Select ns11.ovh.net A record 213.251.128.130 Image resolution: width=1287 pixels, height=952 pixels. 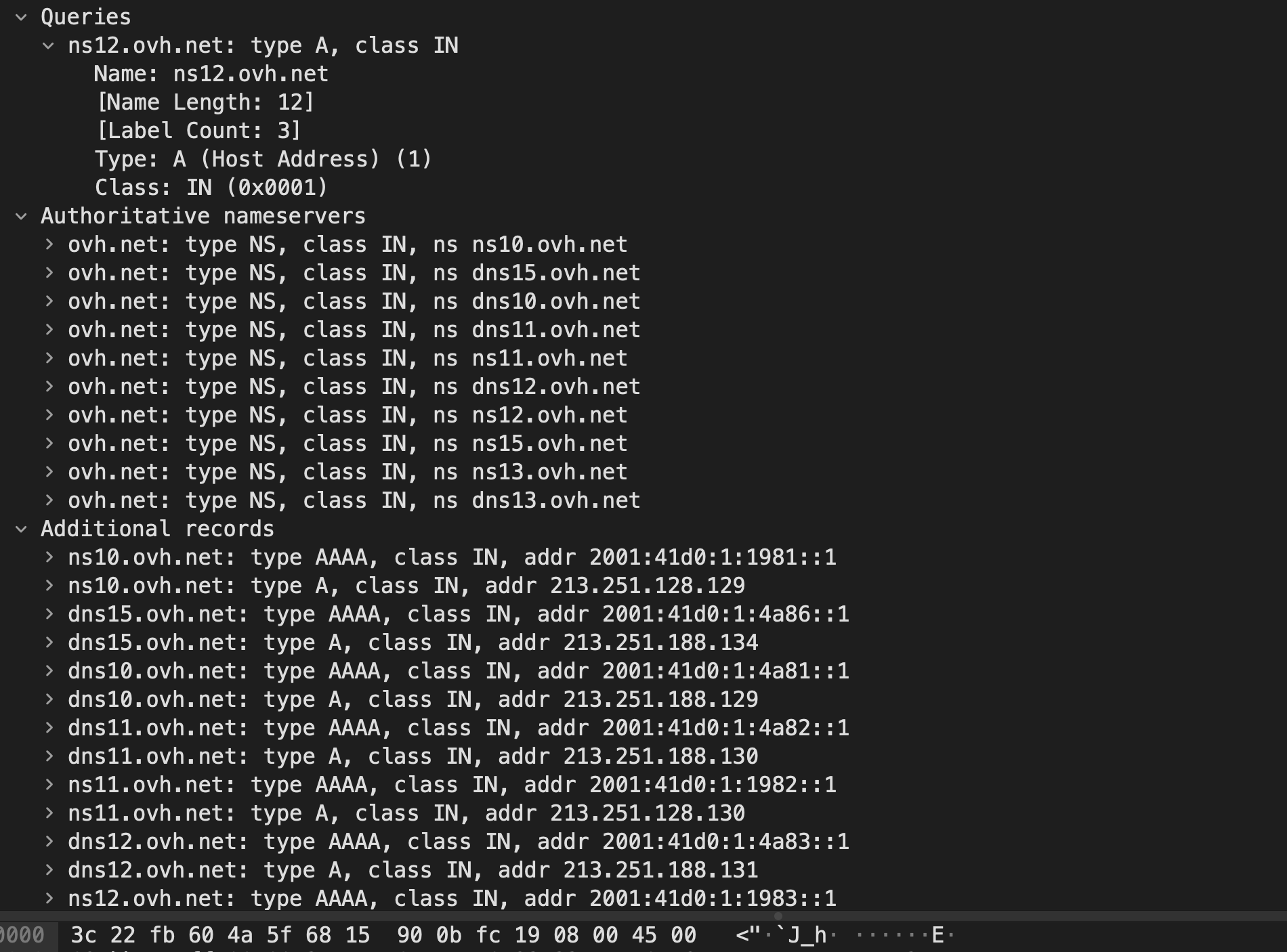point(406,813)
